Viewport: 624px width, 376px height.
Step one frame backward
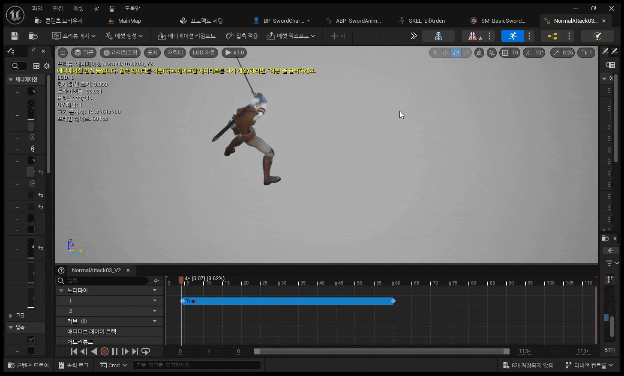coord(84,351)
